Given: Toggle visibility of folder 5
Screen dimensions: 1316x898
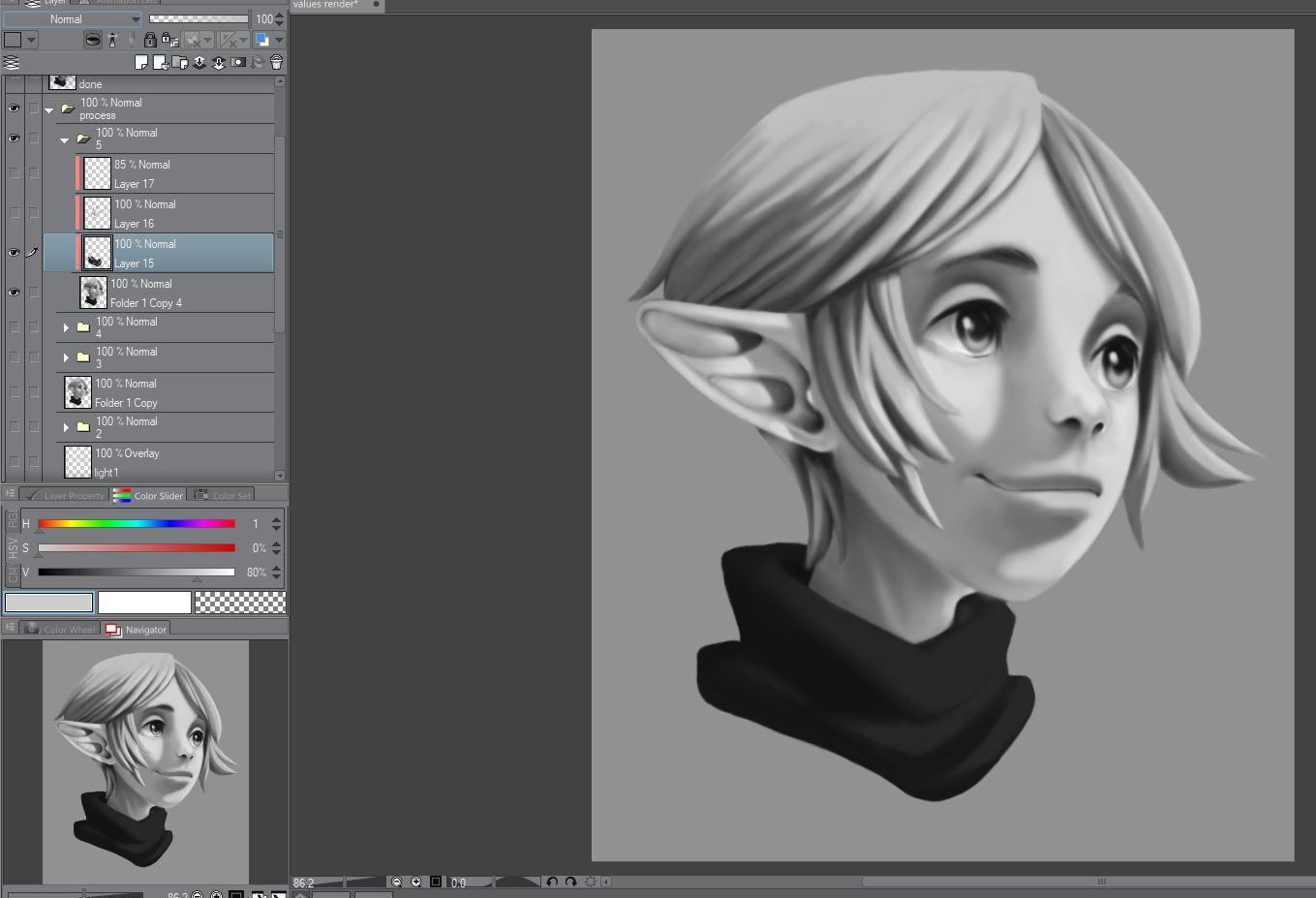Looking at the screenshot, I should [14, 139].
